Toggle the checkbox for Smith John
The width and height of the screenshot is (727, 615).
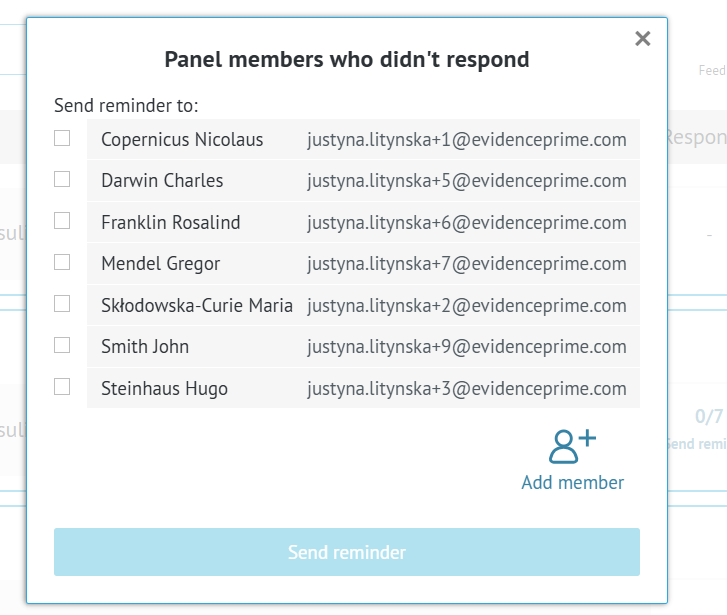[62, 345]
